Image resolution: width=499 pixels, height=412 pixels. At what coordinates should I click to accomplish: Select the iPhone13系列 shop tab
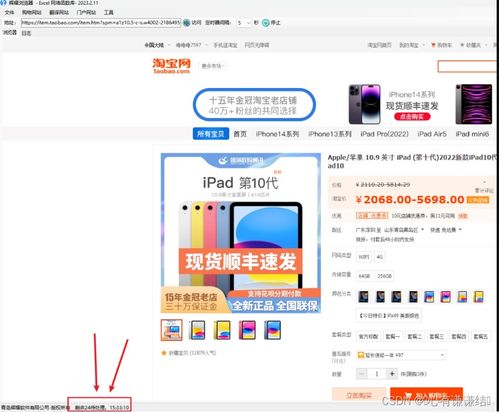coord(330,134)
